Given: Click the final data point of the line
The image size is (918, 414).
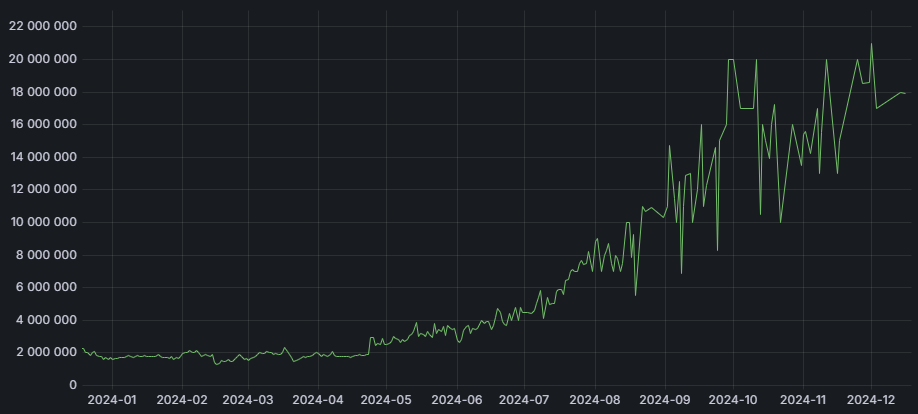Looking at the screenshot, I should [x=906, y=93].
